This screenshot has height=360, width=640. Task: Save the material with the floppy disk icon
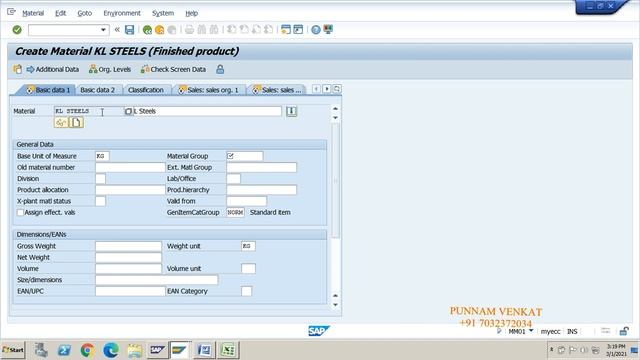pos(129,29)
